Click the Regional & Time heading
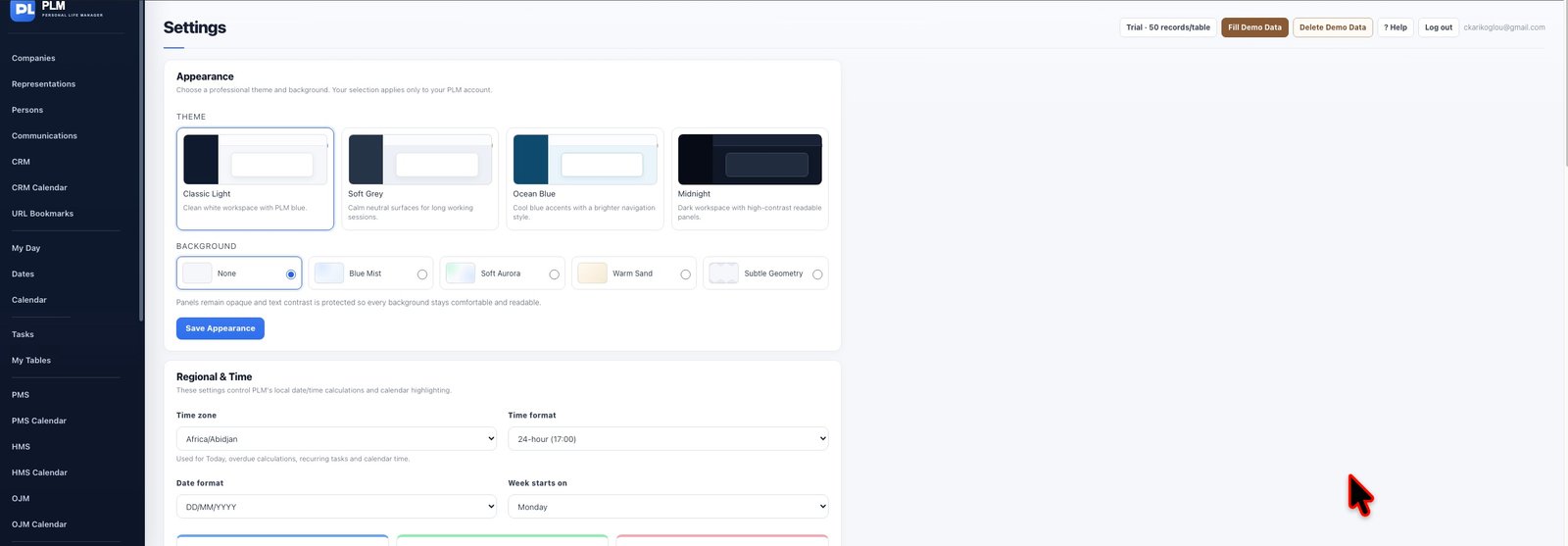Screen dimensions: 1568x546 coord(215,376)
